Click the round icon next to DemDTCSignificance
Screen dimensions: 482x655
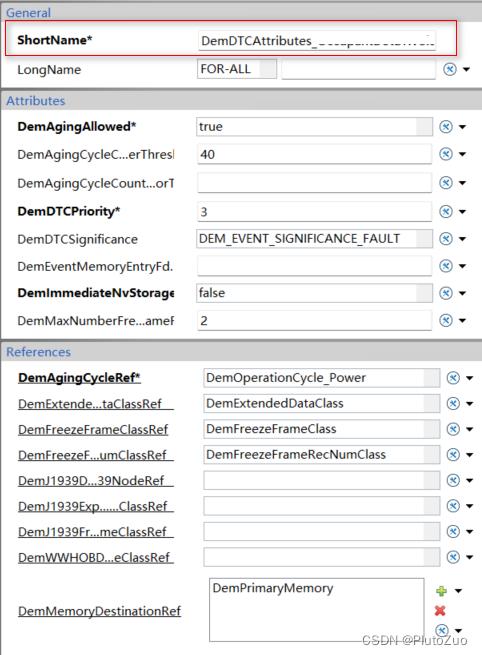(x=446, y=239)
